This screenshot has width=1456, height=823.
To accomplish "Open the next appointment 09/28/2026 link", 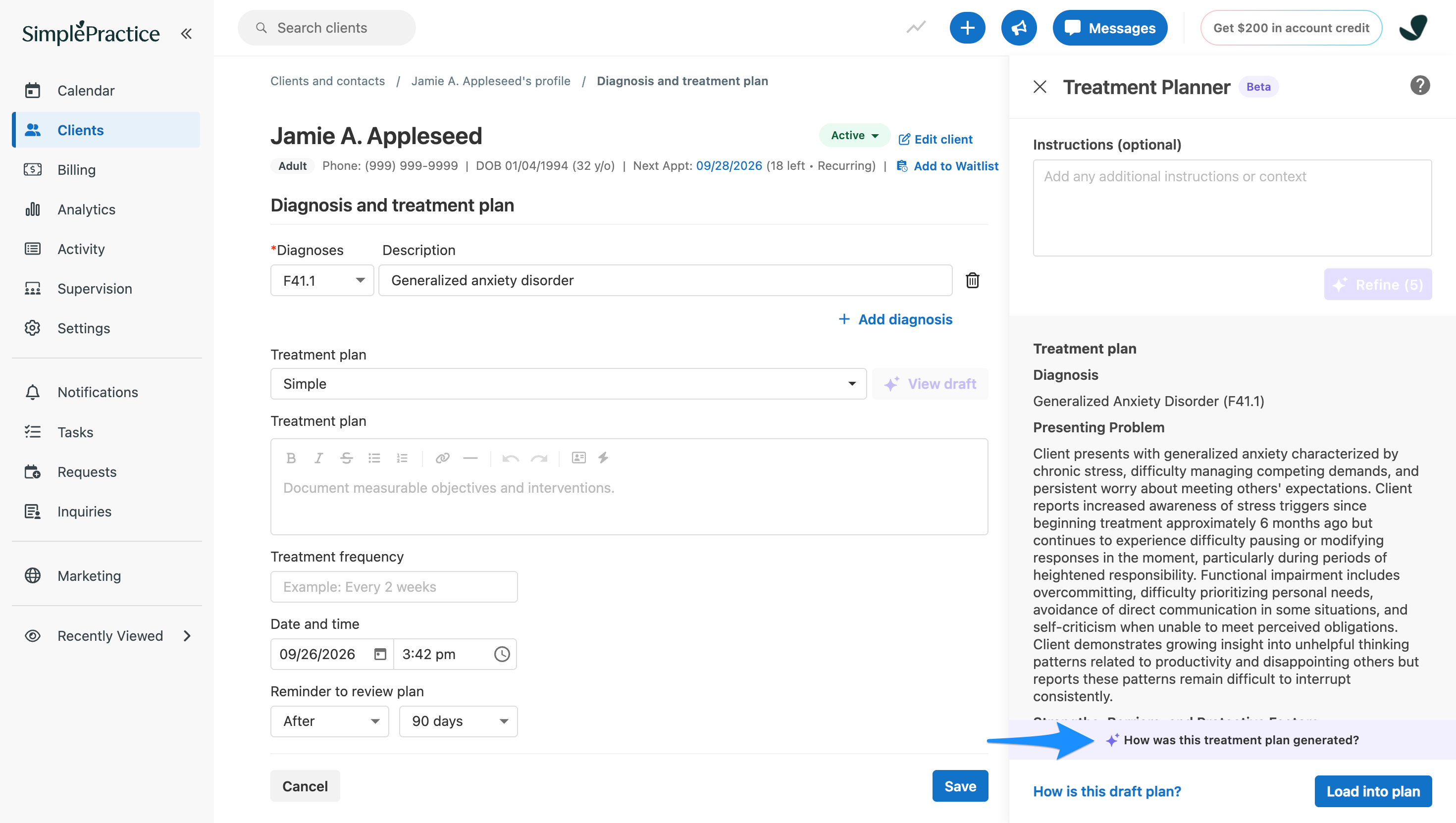I will coord(729,165).
